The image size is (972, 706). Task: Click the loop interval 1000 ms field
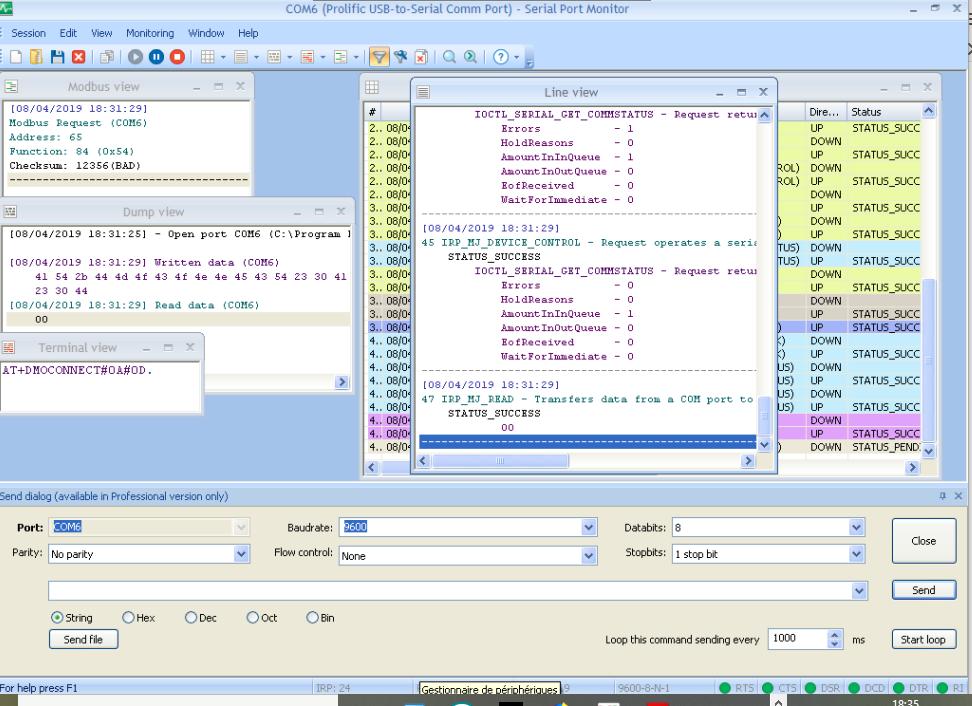[x=797, y=638]
